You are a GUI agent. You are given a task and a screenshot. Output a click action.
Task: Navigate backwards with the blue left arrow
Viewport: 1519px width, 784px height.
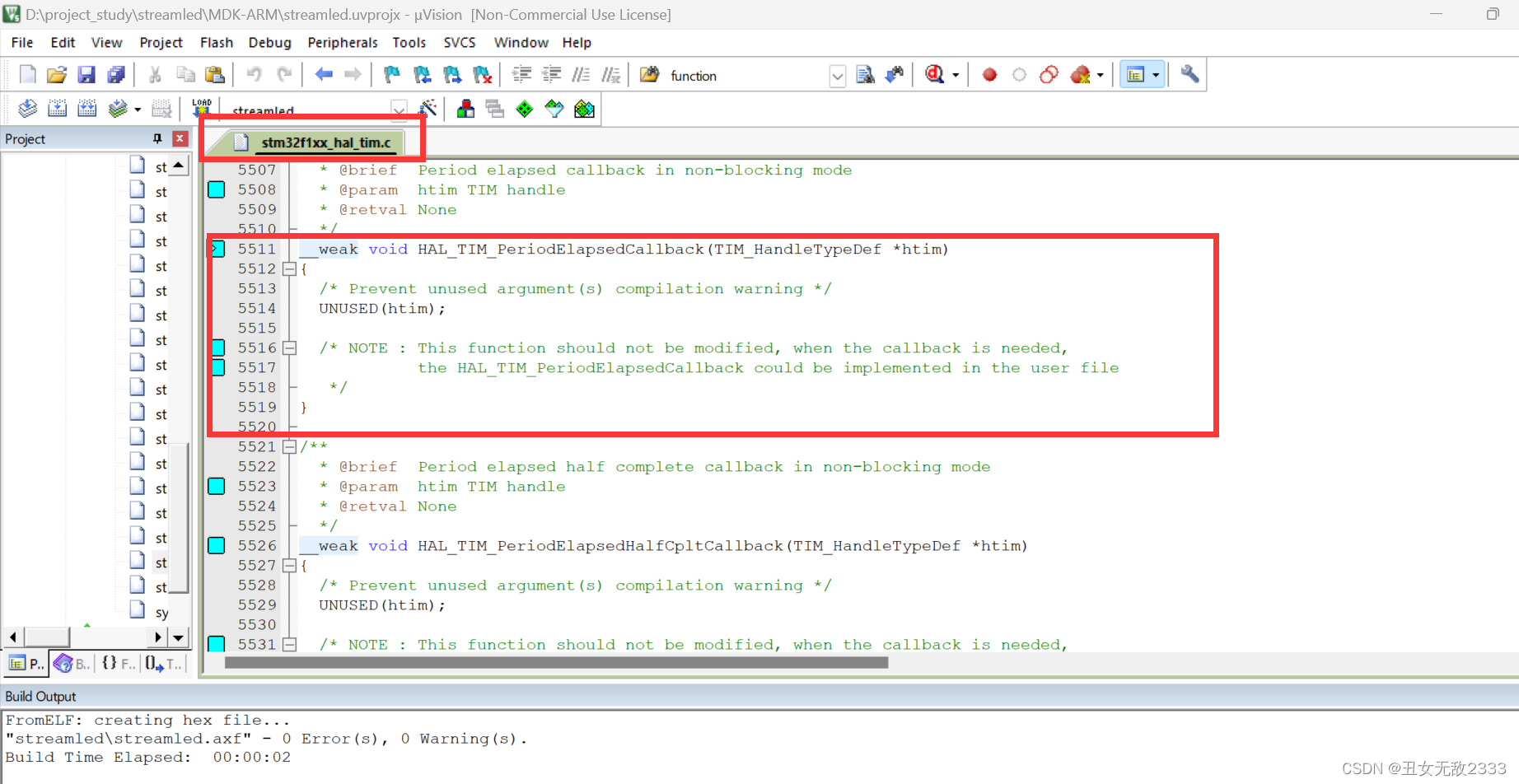(324, 75)
